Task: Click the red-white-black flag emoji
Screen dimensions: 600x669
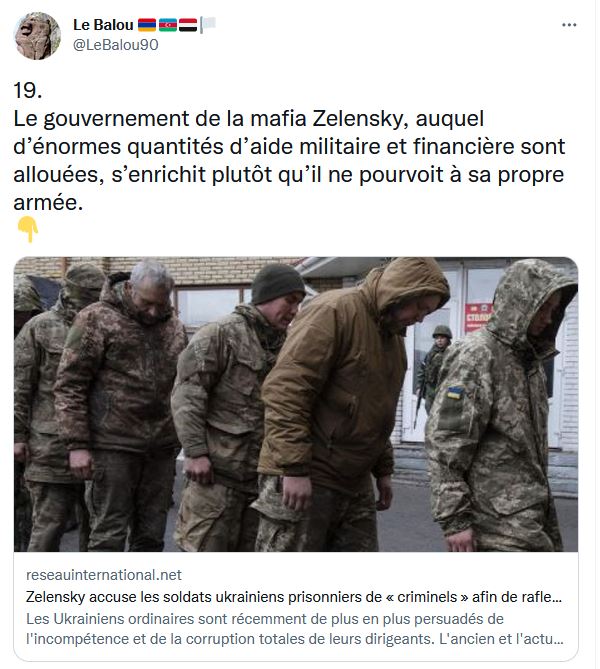Action: (188, 25)
